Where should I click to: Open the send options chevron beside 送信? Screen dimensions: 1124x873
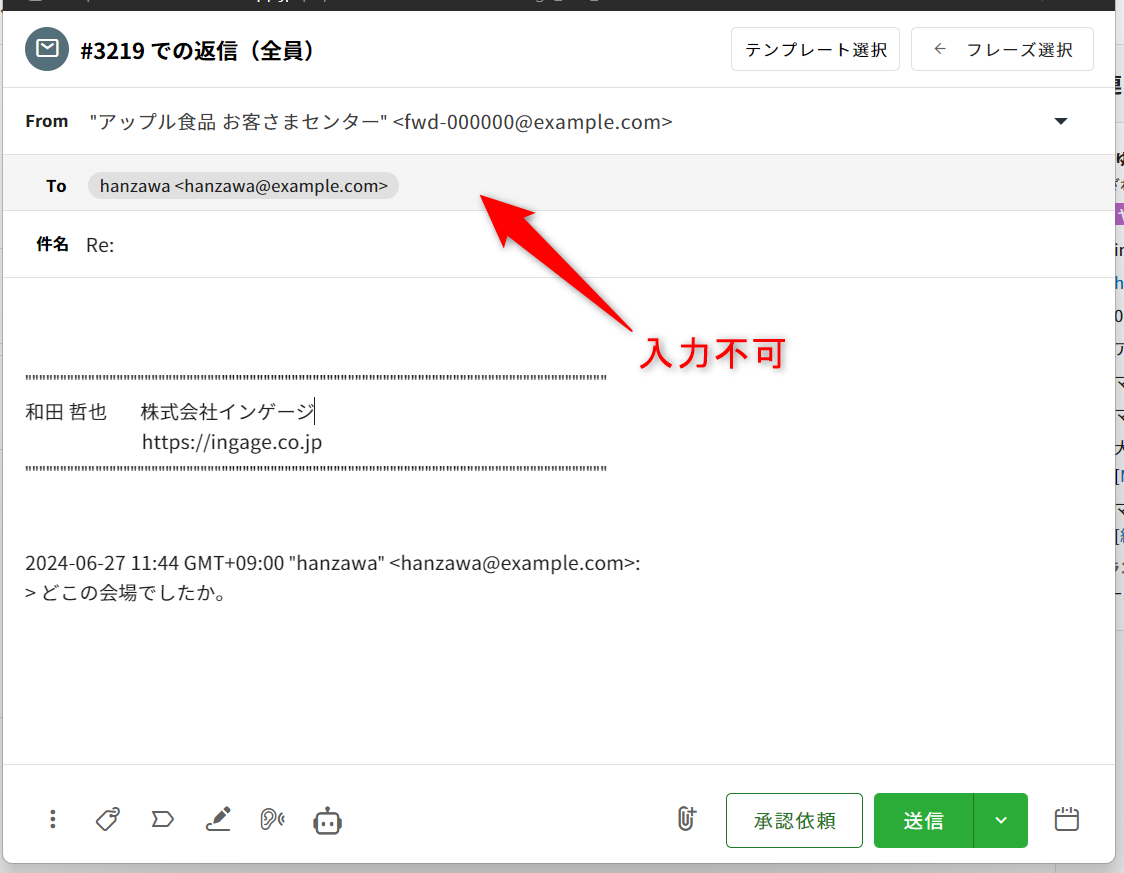pos(1001,820)
